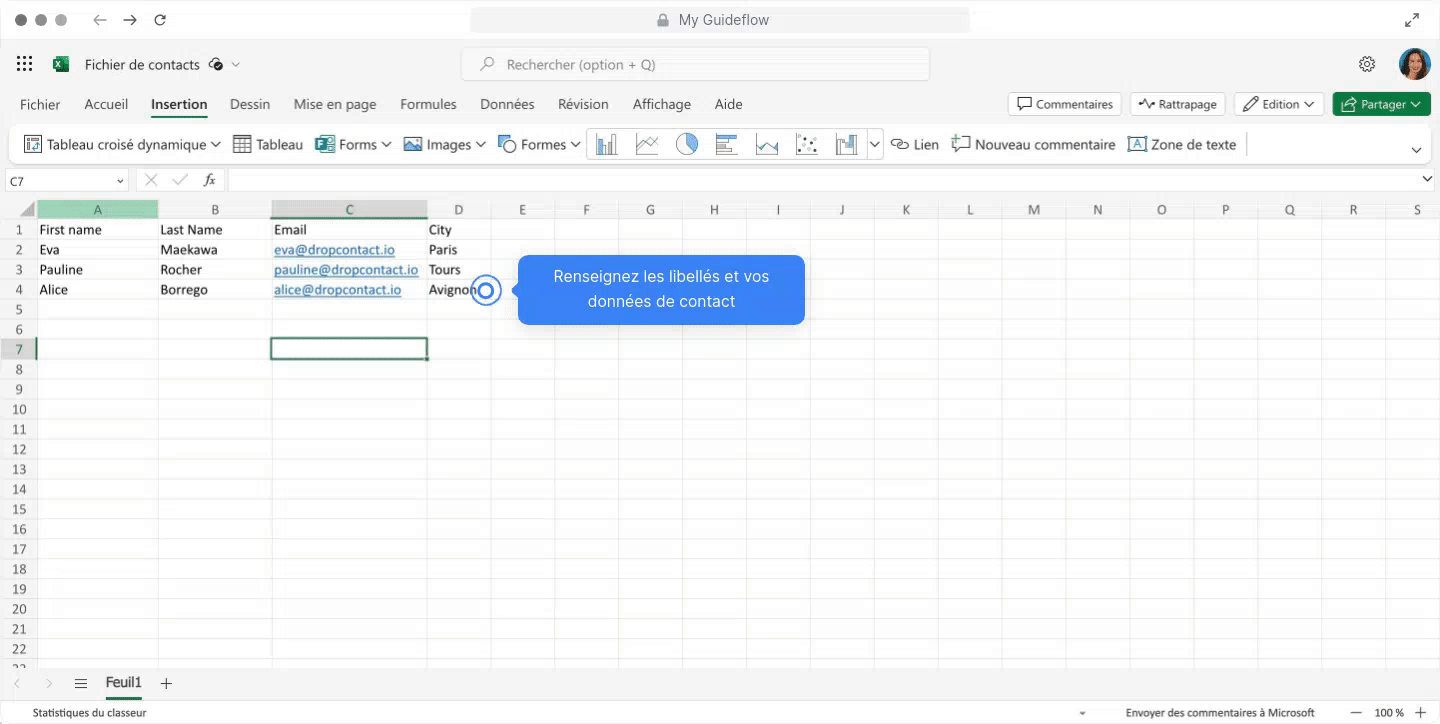Zoom in with the plus button
Viewport: 1440px width, 724px height.
click(1420, 713)
